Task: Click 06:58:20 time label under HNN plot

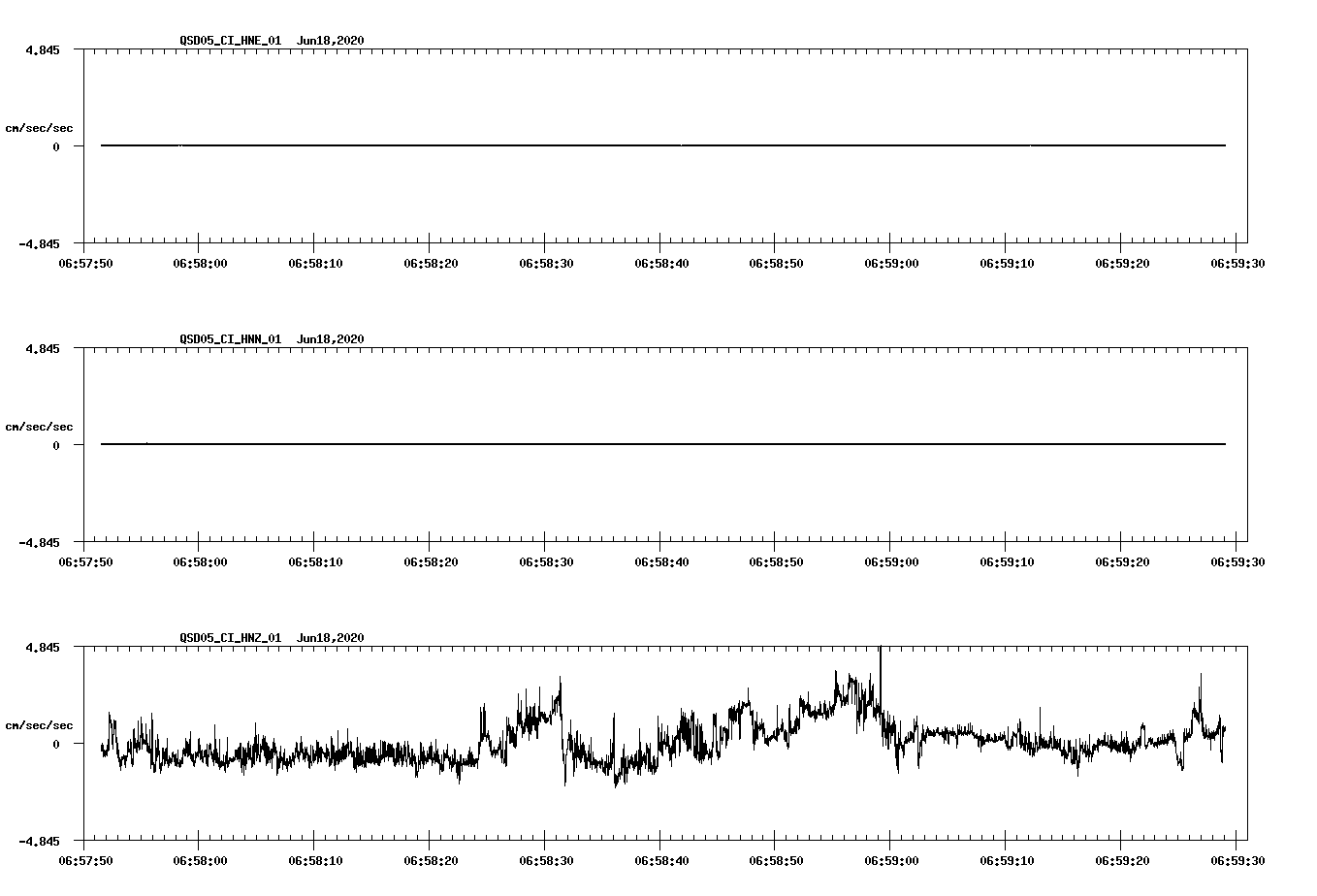Action: tap(430, 561)
